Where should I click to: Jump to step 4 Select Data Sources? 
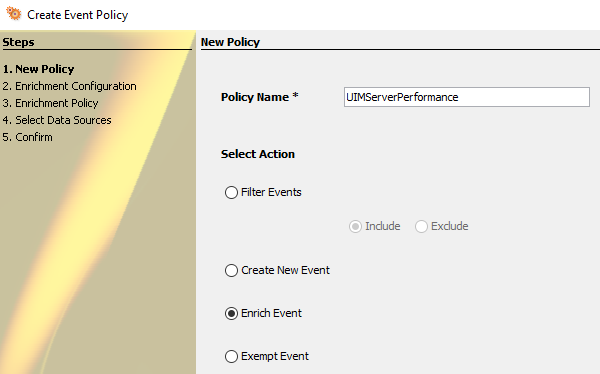pyautogui.click(x=57, y=120)
